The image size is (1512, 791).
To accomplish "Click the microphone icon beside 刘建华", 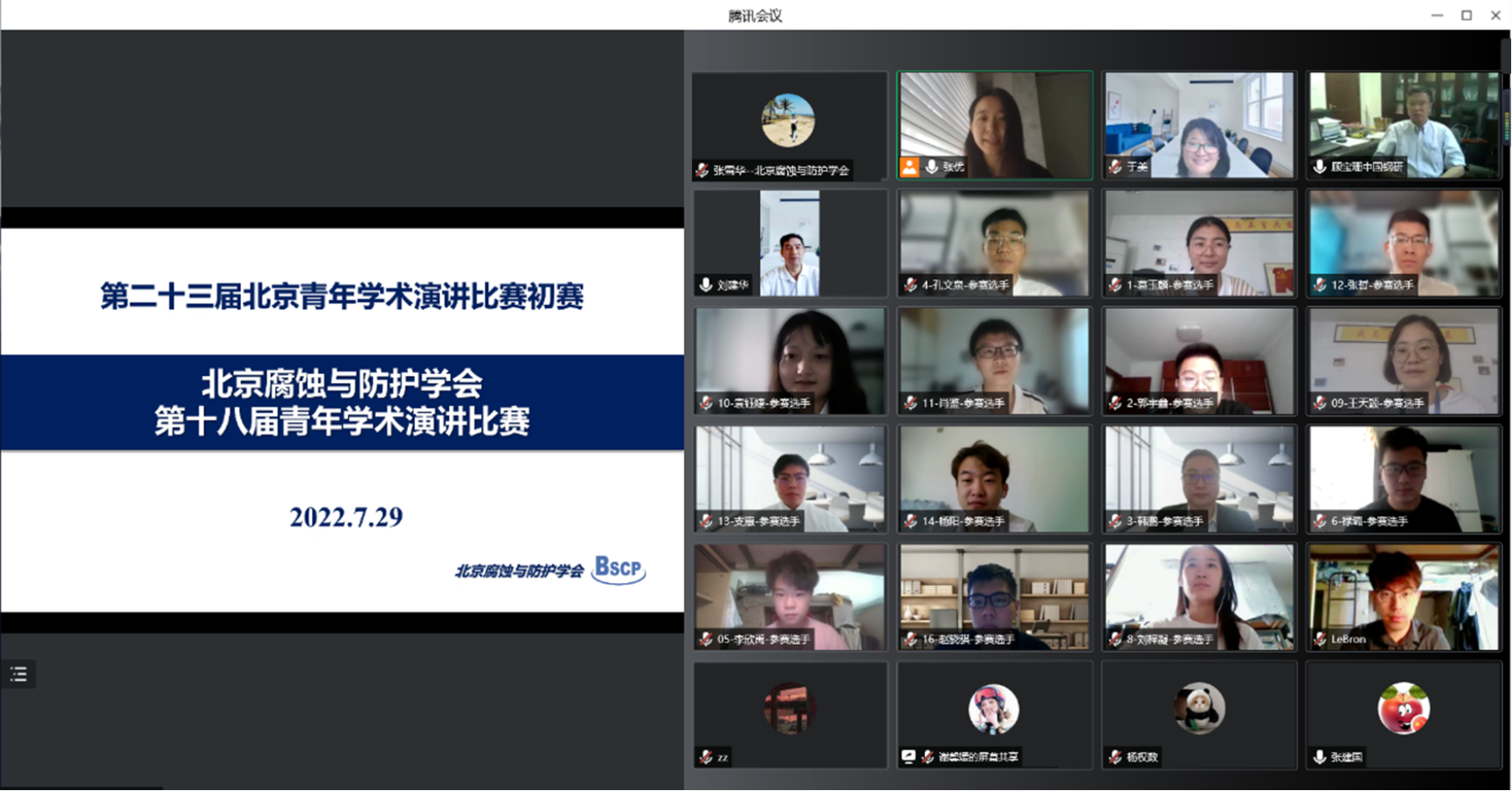I will coord(706,285).
